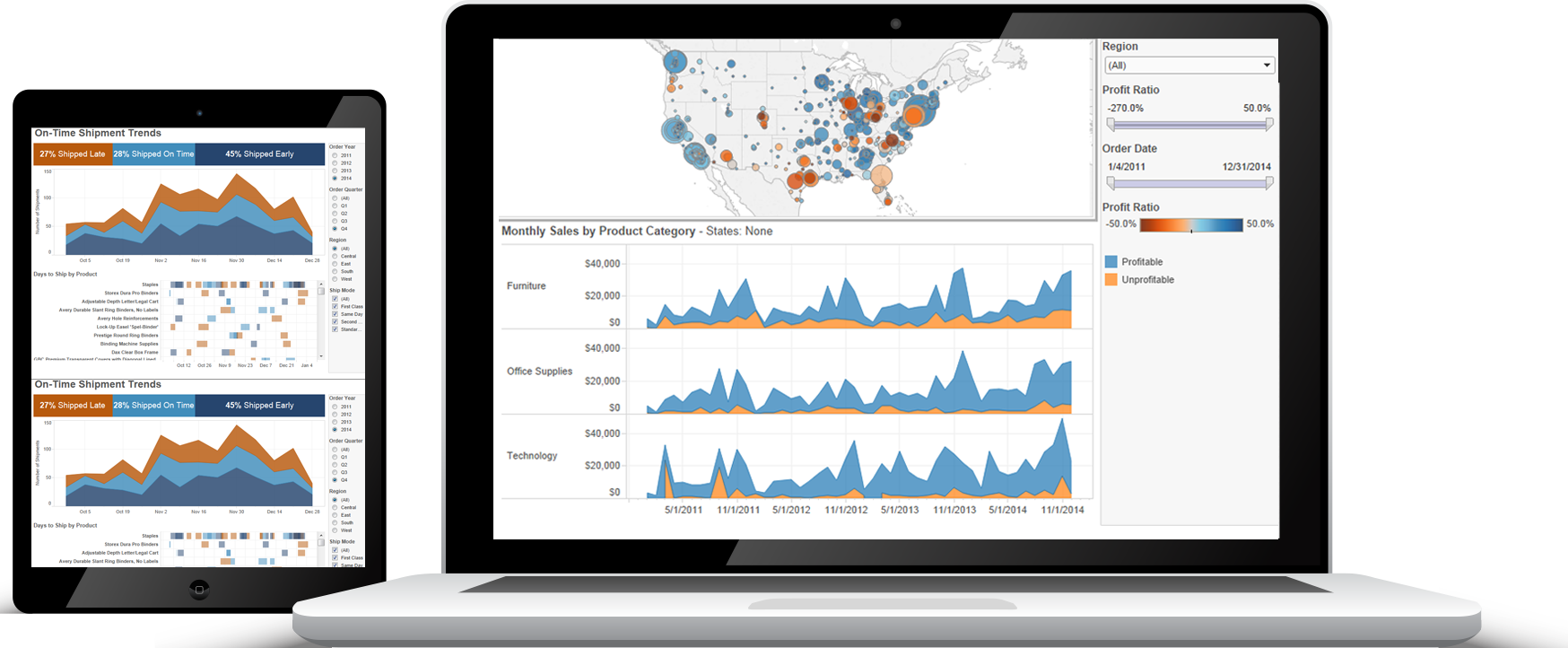1568x648 pixels.
Task: Select 2013 Order Year in upper tablet dashboard
Action: tap(335, 171)
